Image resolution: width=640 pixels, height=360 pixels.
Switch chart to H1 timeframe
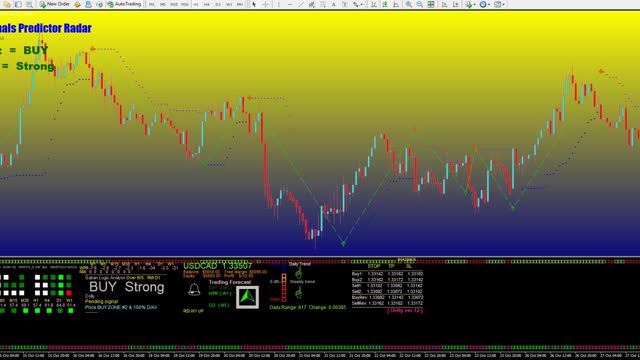(196, 4)
